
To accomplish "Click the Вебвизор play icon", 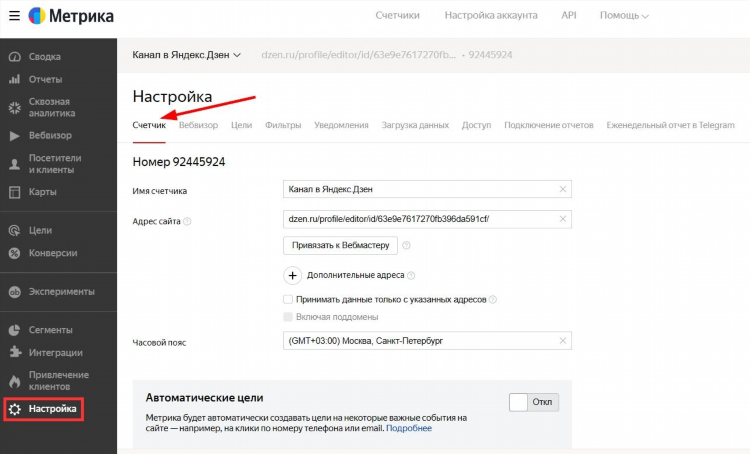I will point(15,136).
